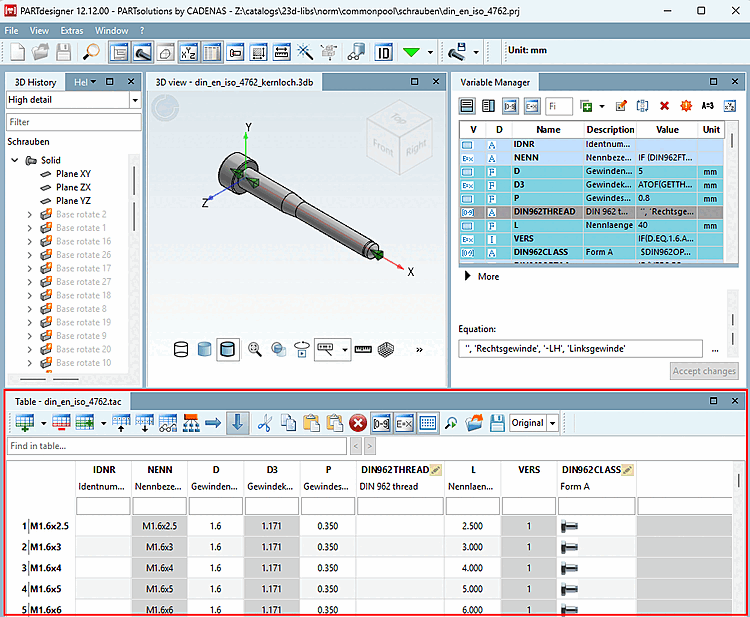This screenshot has width=750, height=617.
Task: Click the ellipsis button beside Equation
Action: [715, 350]
